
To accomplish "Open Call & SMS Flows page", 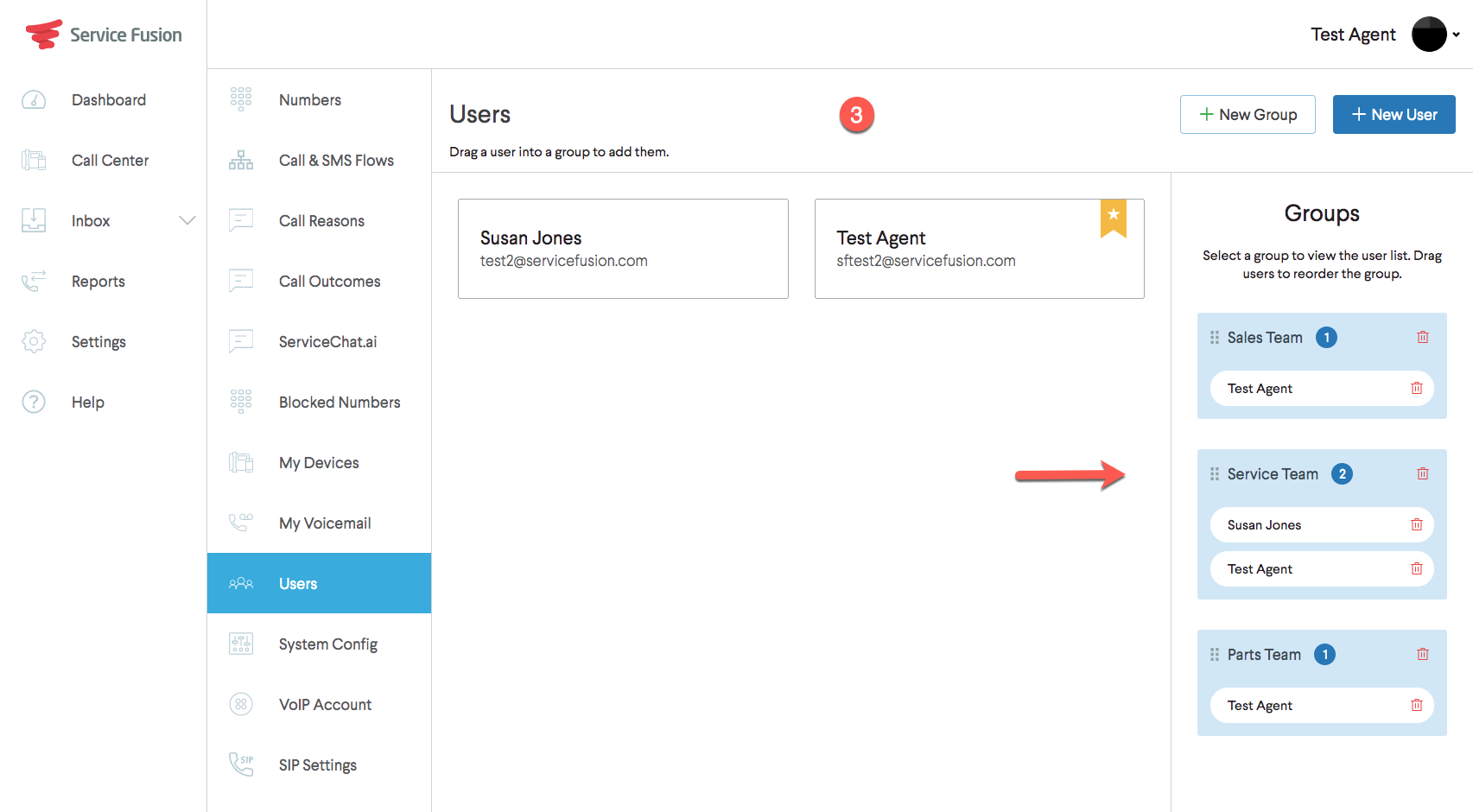I will [x=336, y=161].
